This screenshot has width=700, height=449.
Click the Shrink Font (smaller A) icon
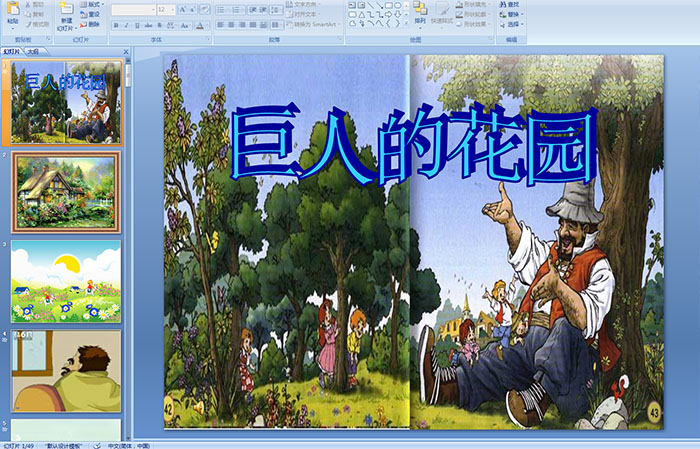[x=193, y=9]
